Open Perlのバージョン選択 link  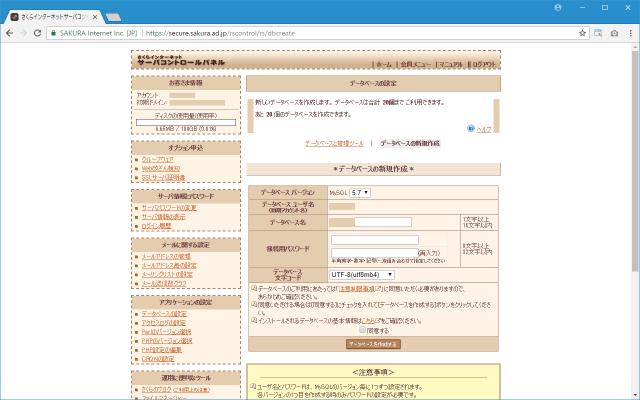pyautogui.click(x=166, y=332)
